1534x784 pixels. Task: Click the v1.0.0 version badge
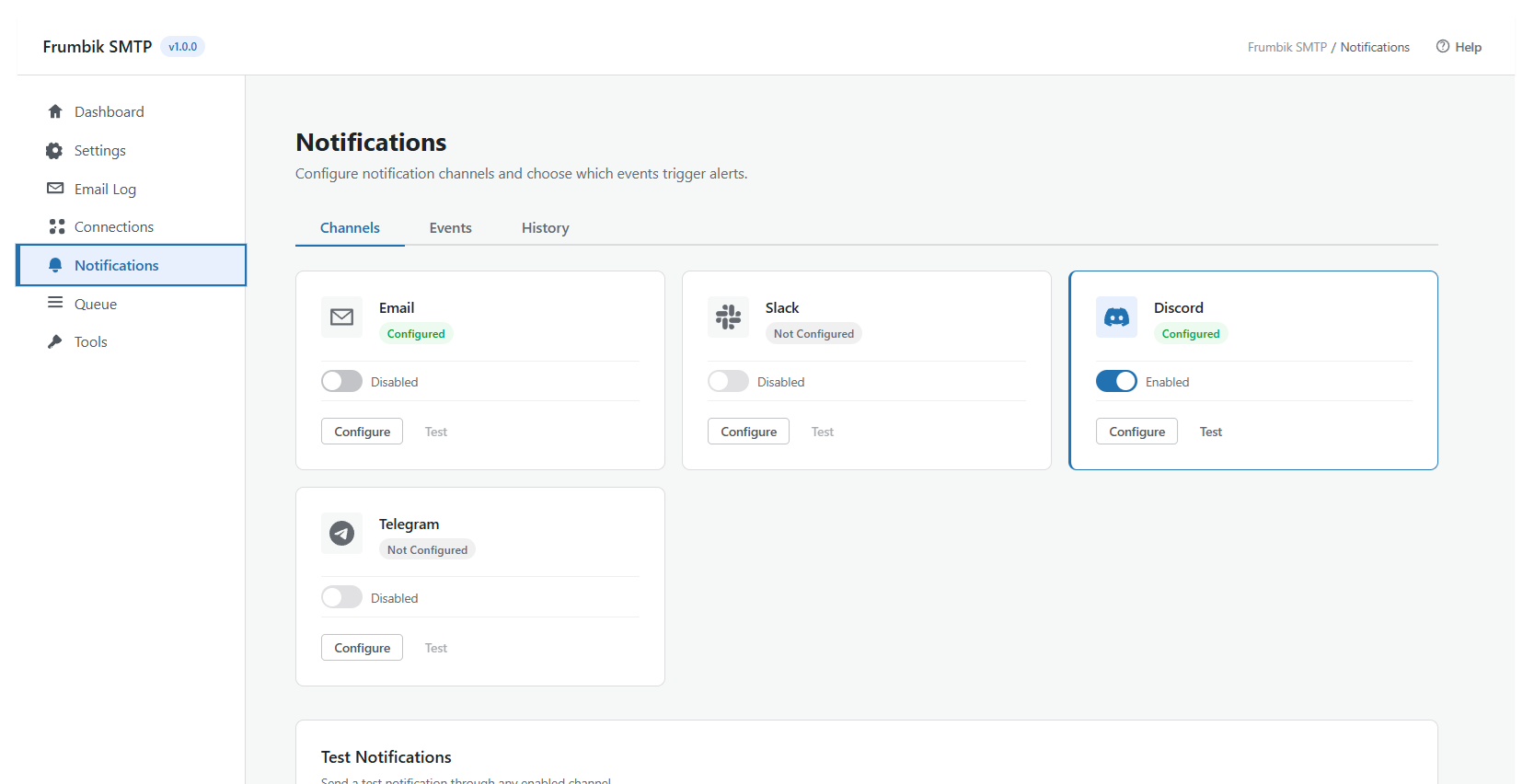(182, 47)
